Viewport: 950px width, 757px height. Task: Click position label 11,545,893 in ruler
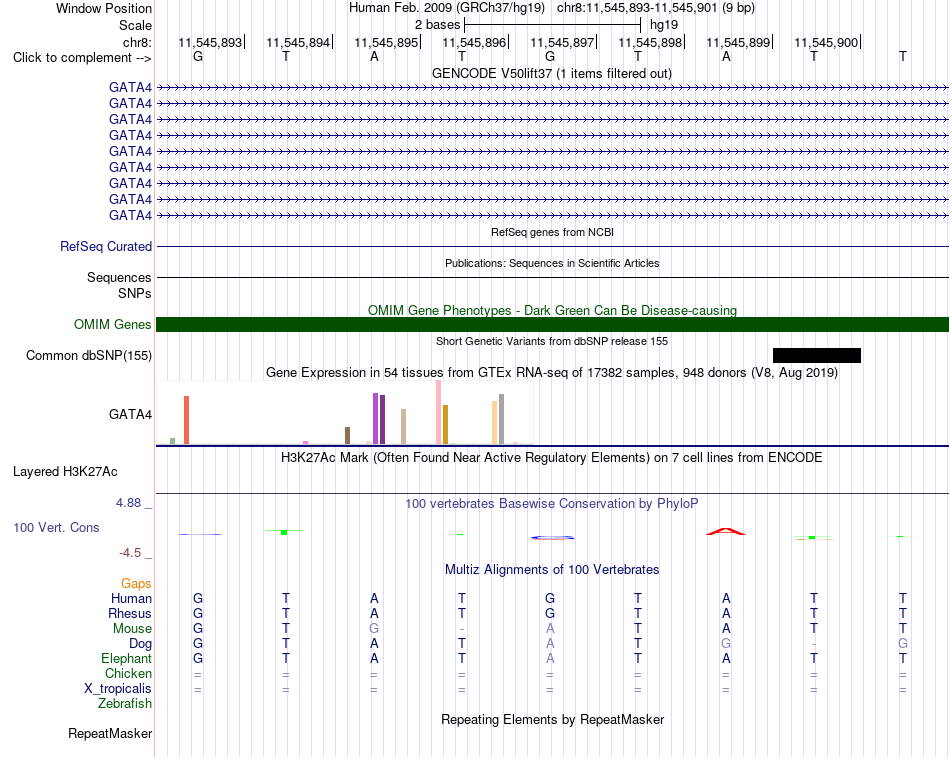coord(210,42)
